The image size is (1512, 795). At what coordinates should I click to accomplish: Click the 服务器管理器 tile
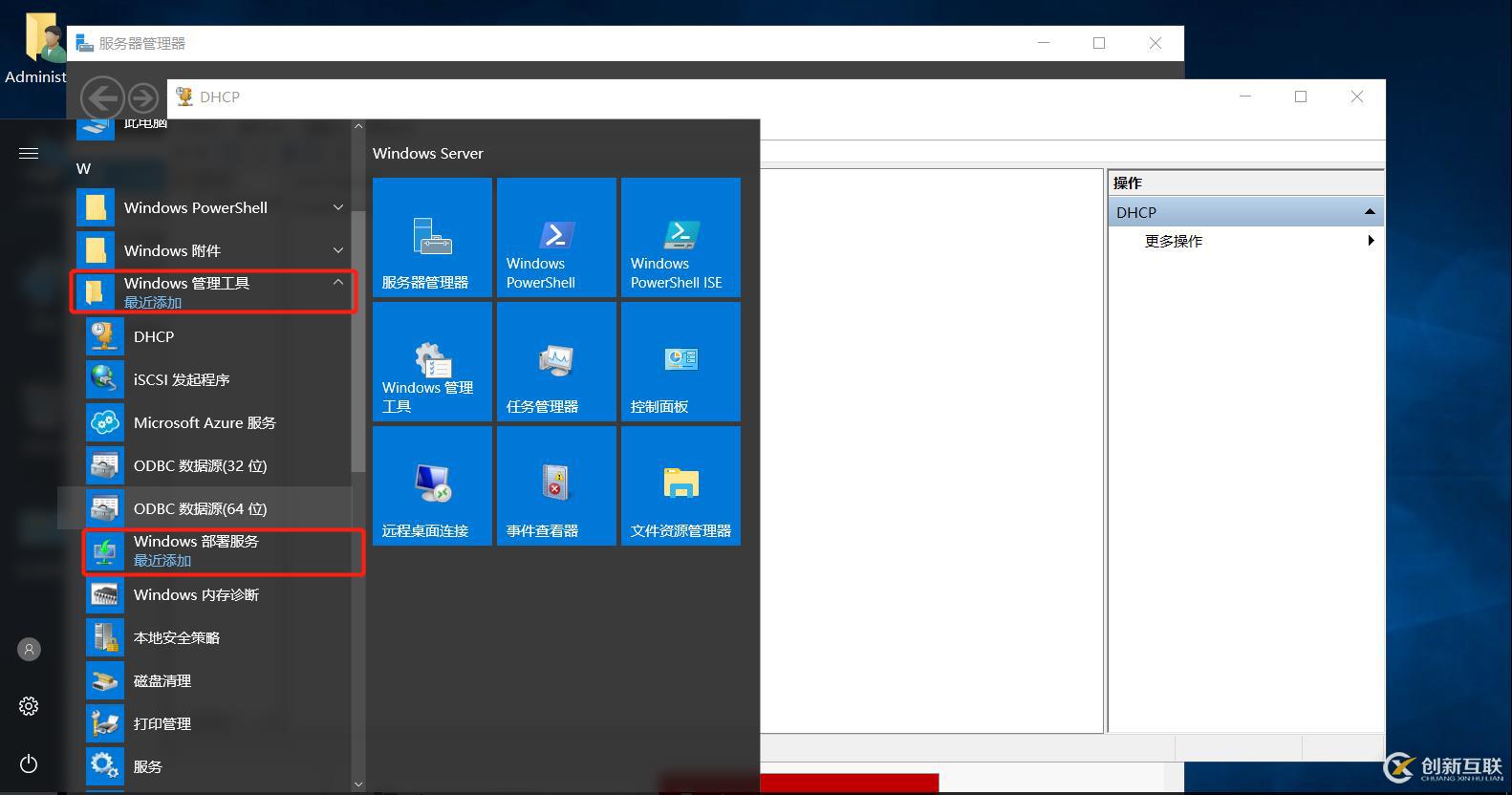point(432,237)
